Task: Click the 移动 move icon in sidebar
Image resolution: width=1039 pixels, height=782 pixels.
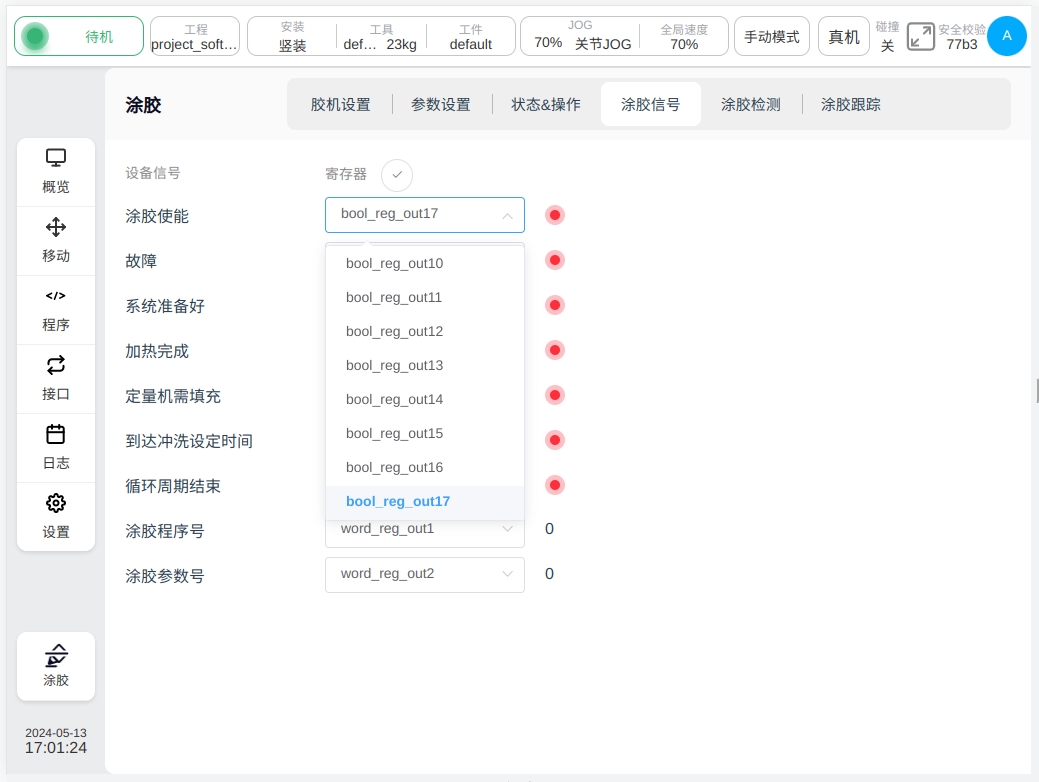Action: (56, 228)
